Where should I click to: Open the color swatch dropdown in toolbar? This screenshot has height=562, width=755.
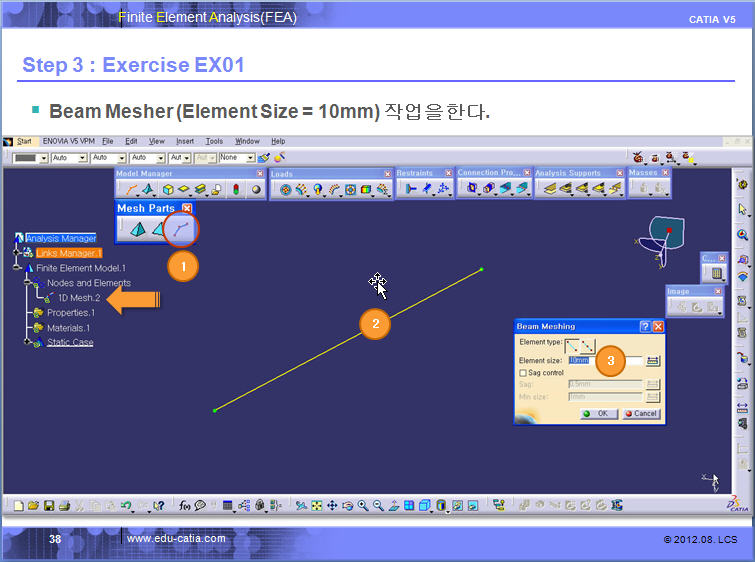pyautogui.click(x=43, y=158)
